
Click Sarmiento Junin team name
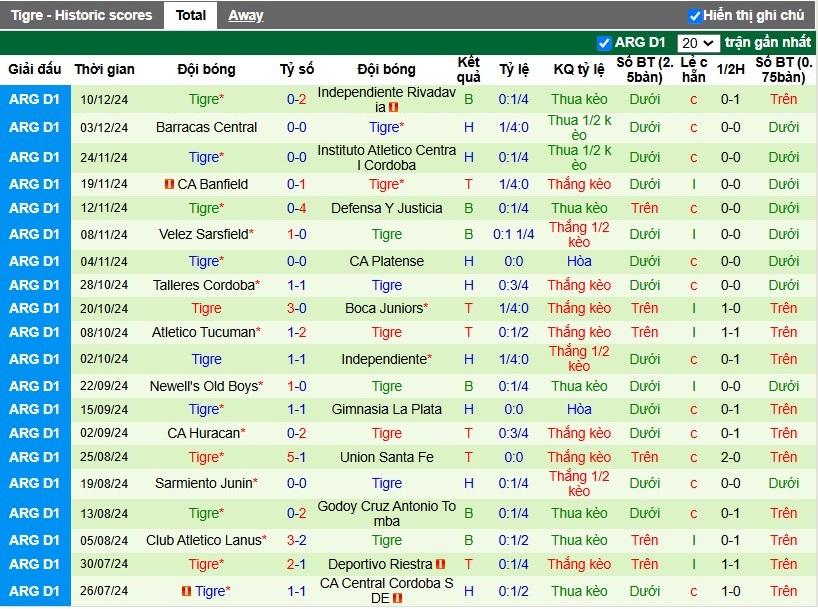[203, 483]
